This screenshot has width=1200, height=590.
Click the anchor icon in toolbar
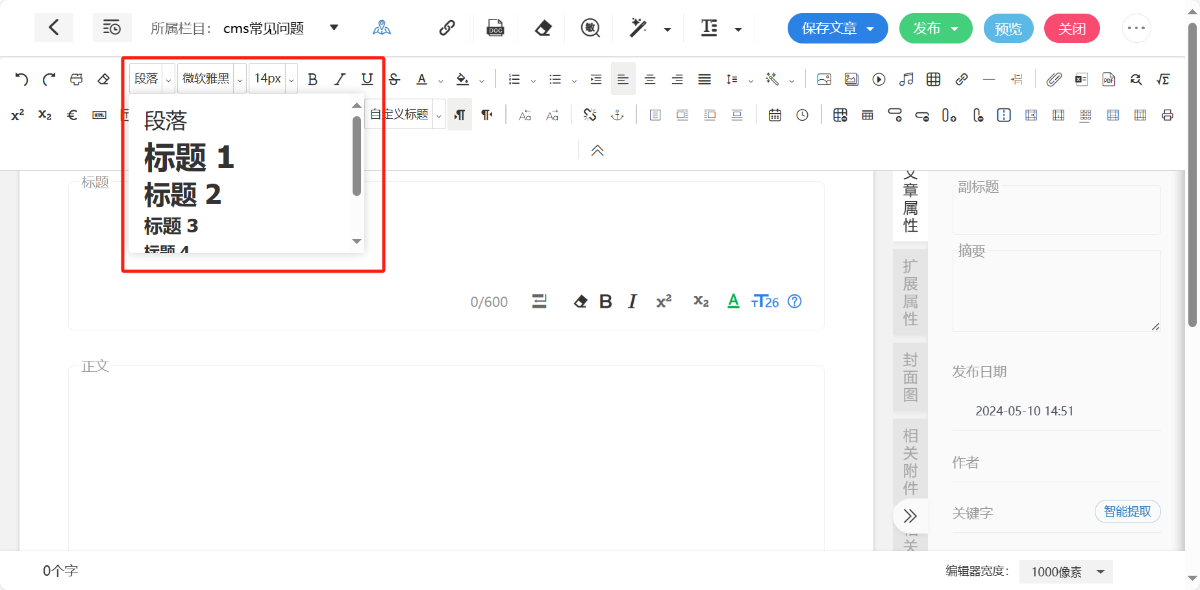617,115
